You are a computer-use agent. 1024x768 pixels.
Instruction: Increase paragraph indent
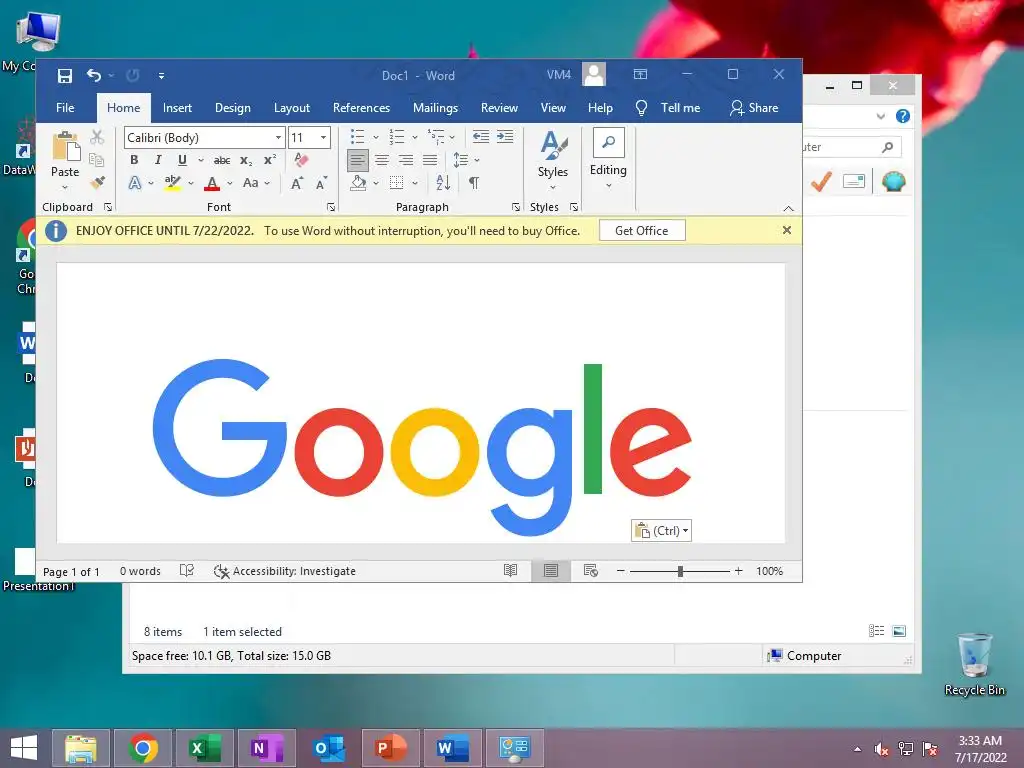pyautogui.click(x=505, y=136)
